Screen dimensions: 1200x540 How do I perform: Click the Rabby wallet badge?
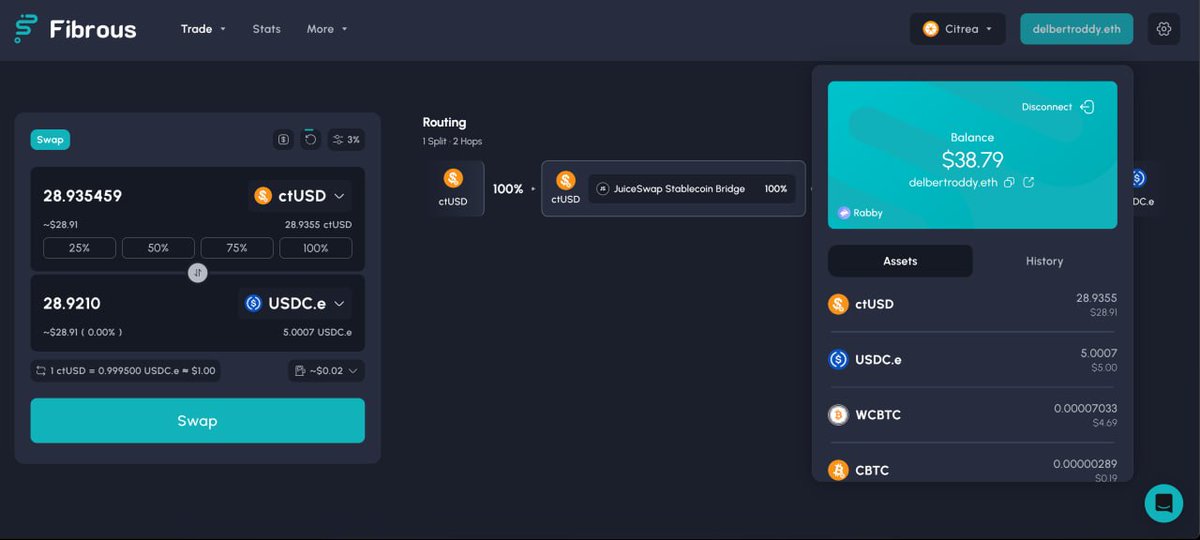[861, 213]
